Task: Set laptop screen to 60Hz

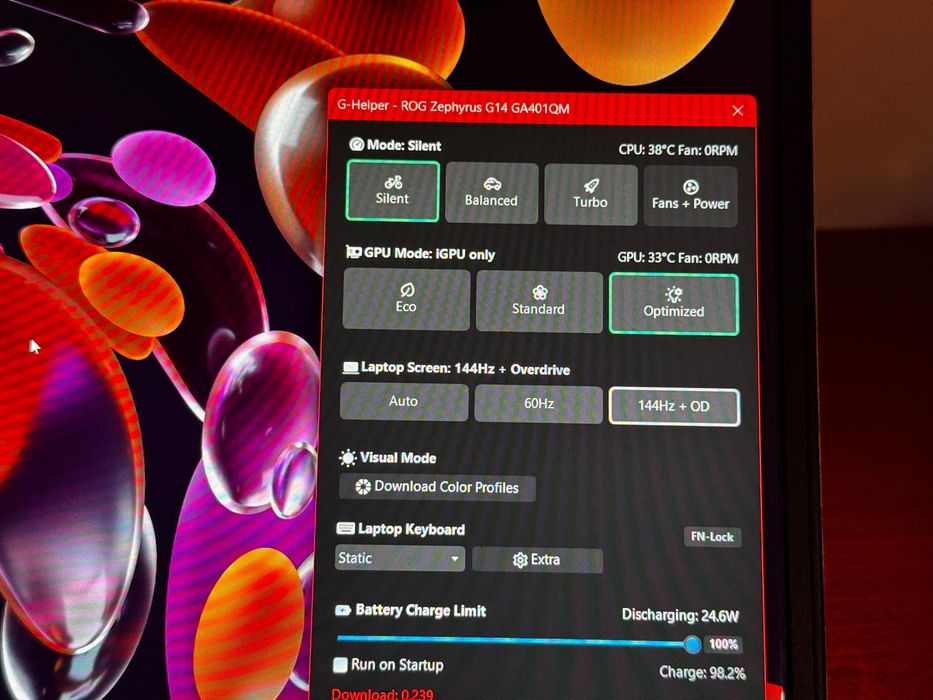Action: coord(538,404)
